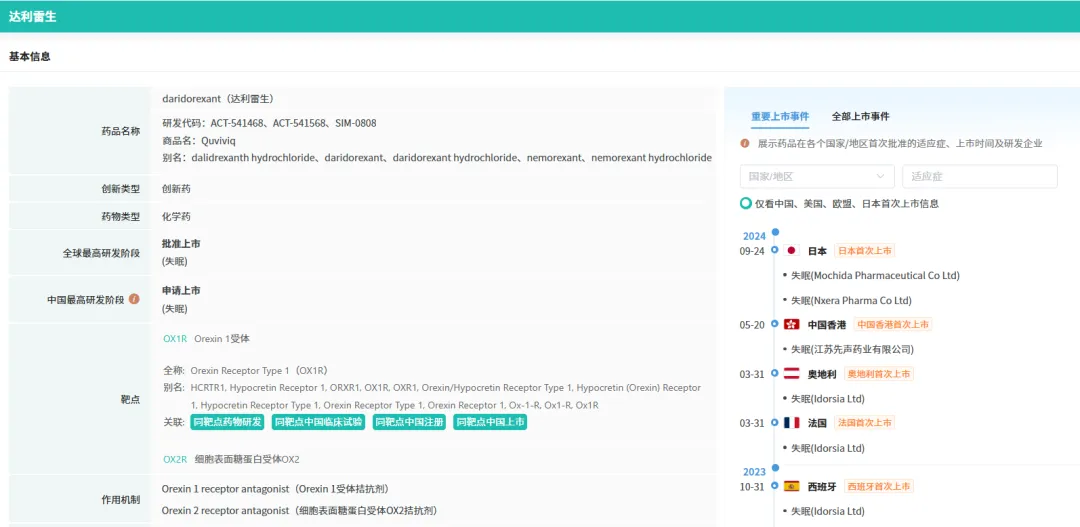Click the 日本首次上市 orange tag
Screen dimensions: 1080x527
[864, 251]
